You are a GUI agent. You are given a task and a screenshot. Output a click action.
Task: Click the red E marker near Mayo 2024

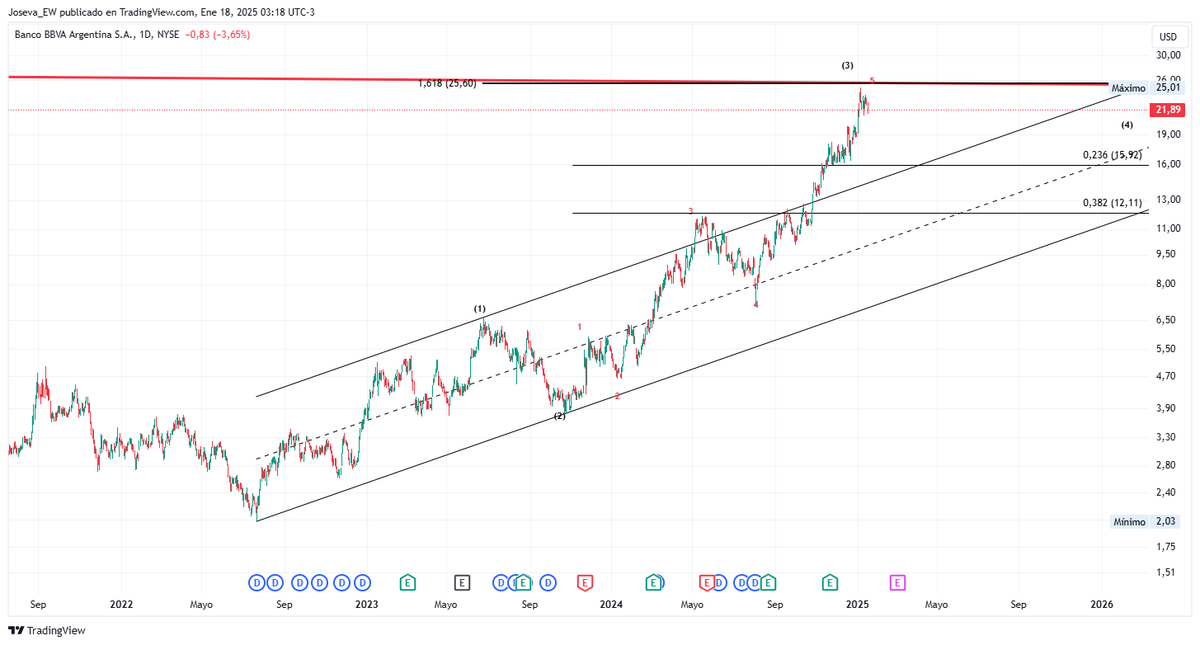706,582
